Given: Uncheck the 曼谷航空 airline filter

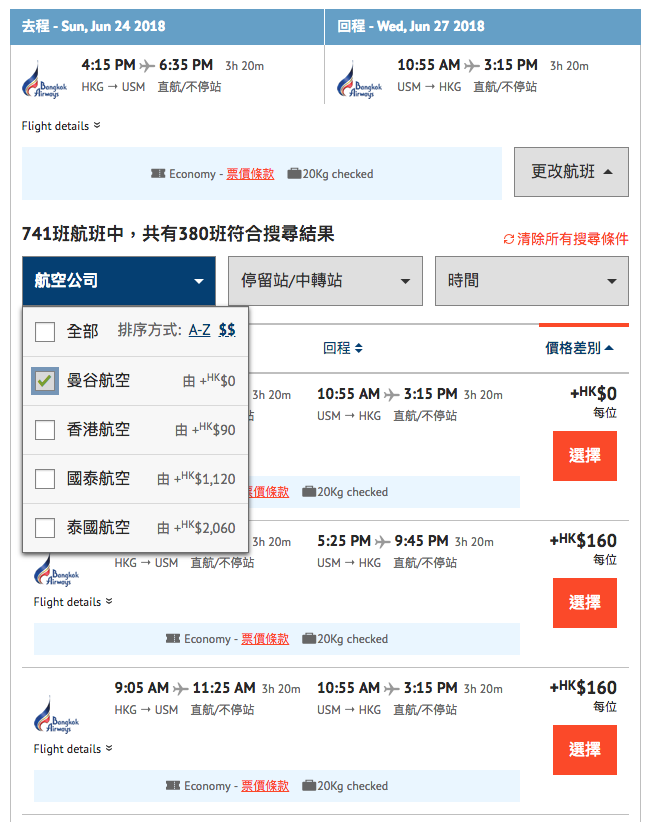Looking at the screenshot, I should (45, 381).
